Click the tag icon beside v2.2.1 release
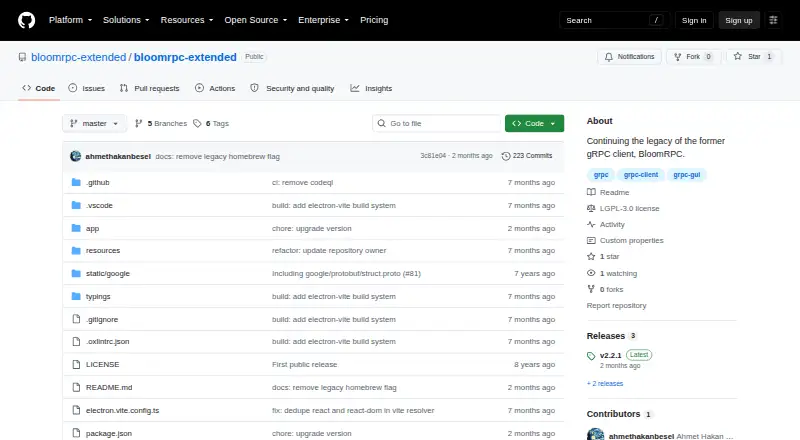Screen dimensions: 800x440 591,356
